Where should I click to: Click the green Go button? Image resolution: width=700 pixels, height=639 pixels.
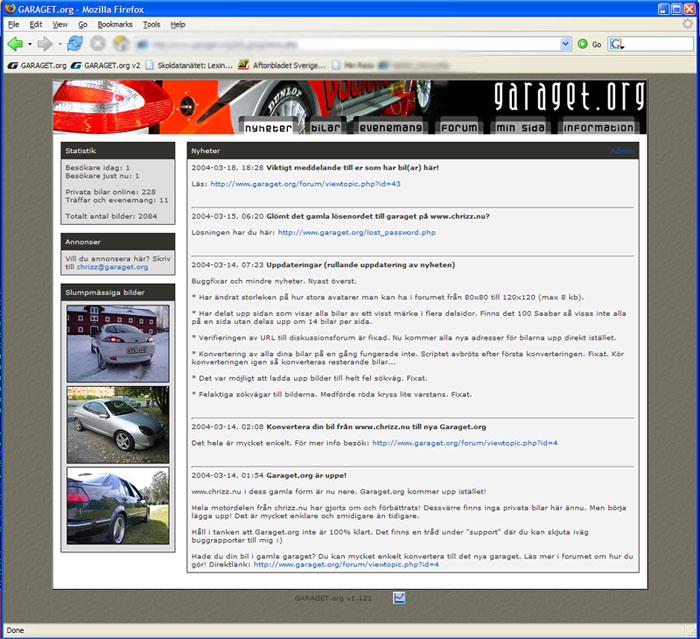[589, 44]
